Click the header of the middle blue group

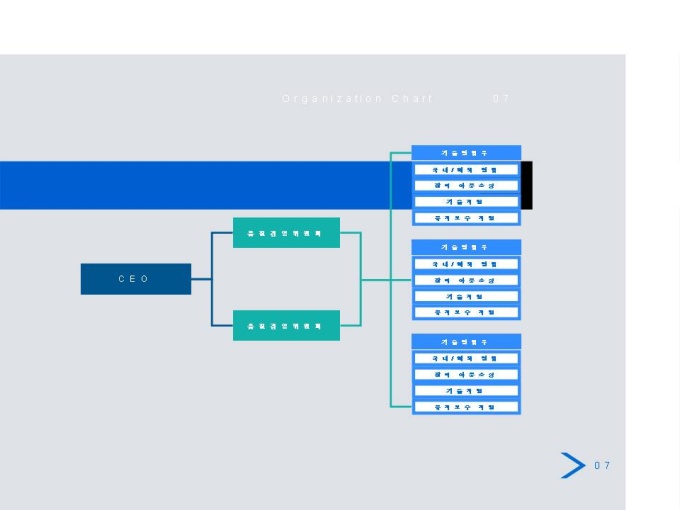[x=466, y=247]
